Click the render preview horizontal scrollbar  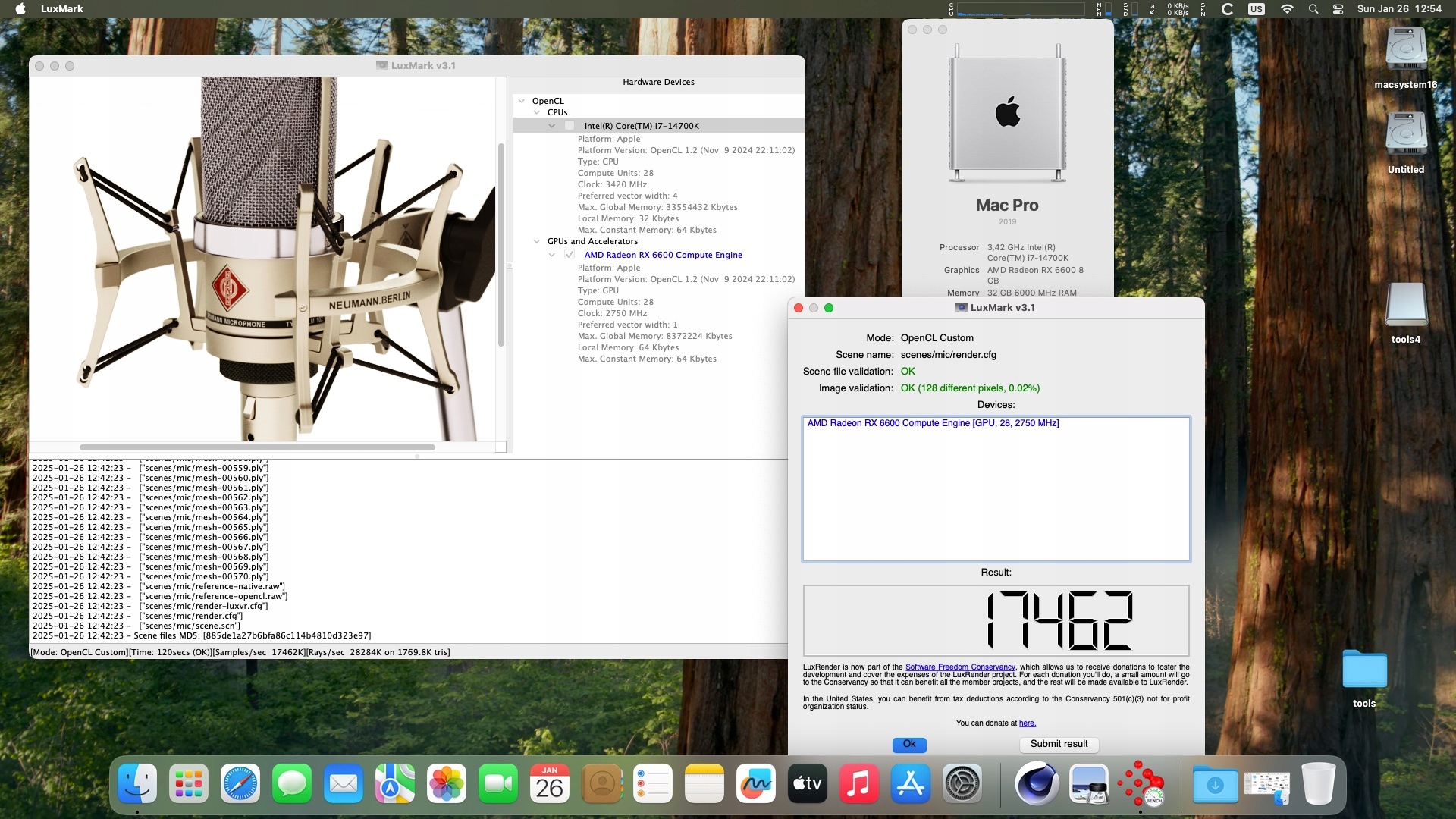pos(257,447)
